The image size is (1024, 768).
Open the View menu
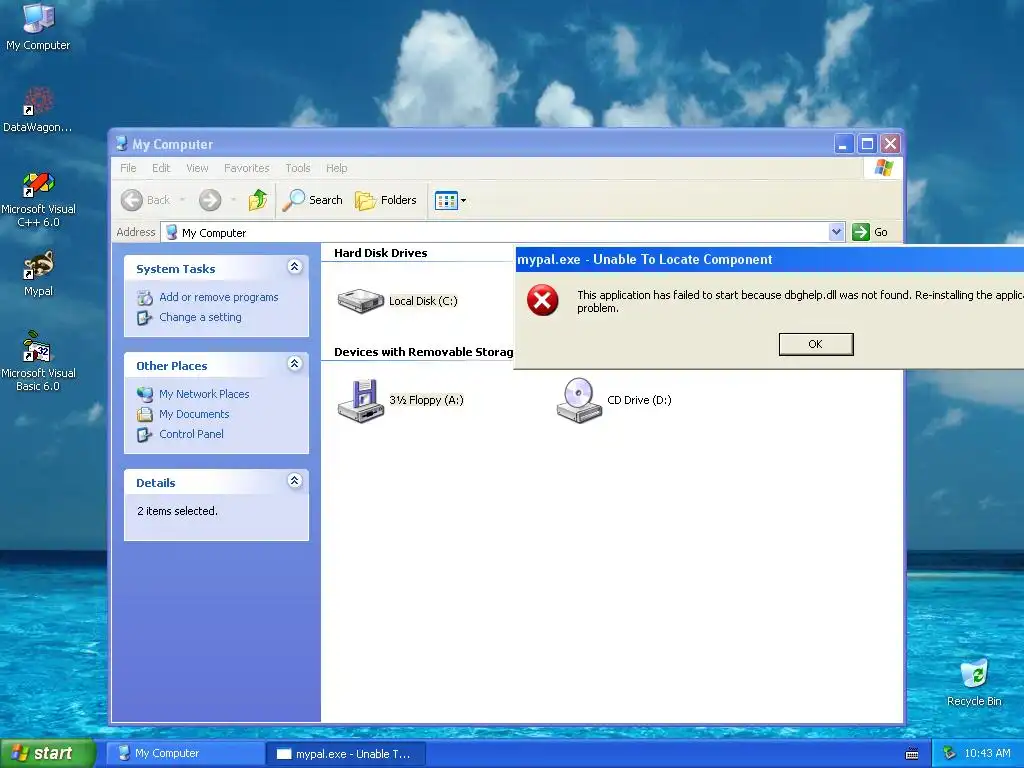point(197,168)
